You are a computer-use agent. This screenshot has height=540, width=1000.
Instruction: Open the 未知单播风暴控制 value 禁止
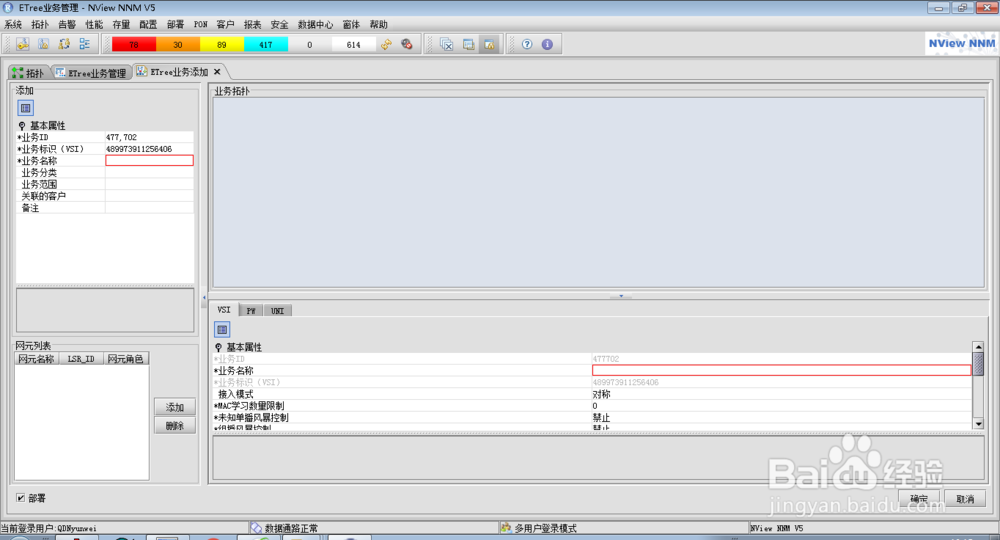[781, 418]
